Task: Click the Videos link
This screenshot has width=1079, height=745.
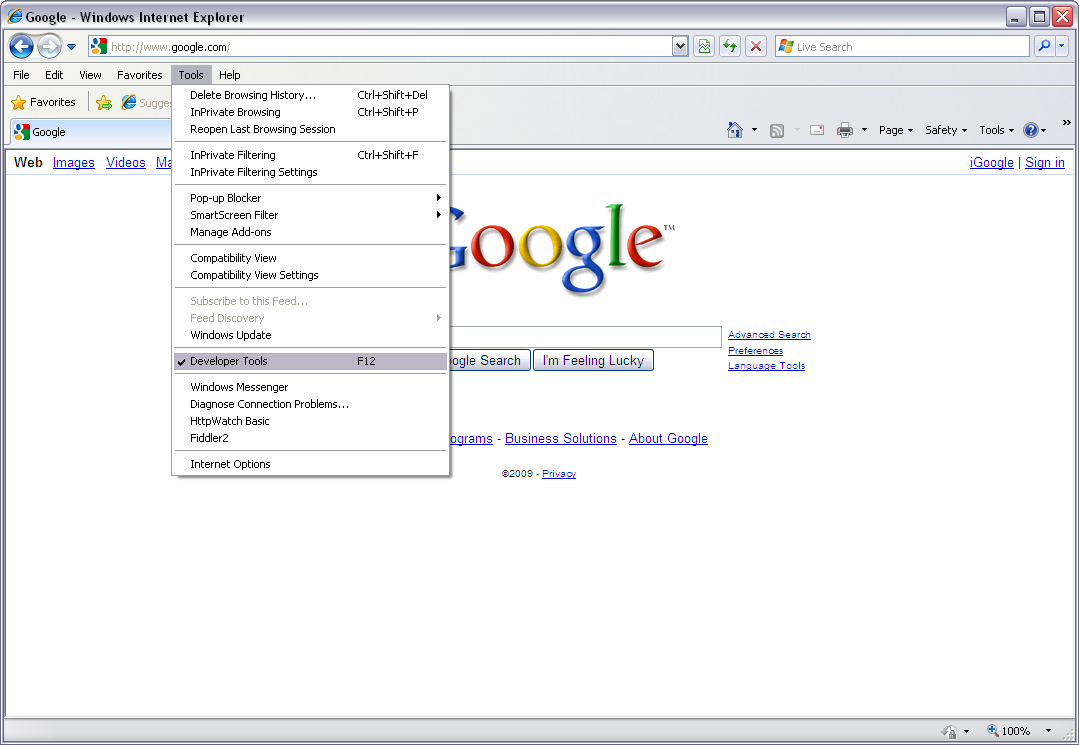Action: (126, 162)
